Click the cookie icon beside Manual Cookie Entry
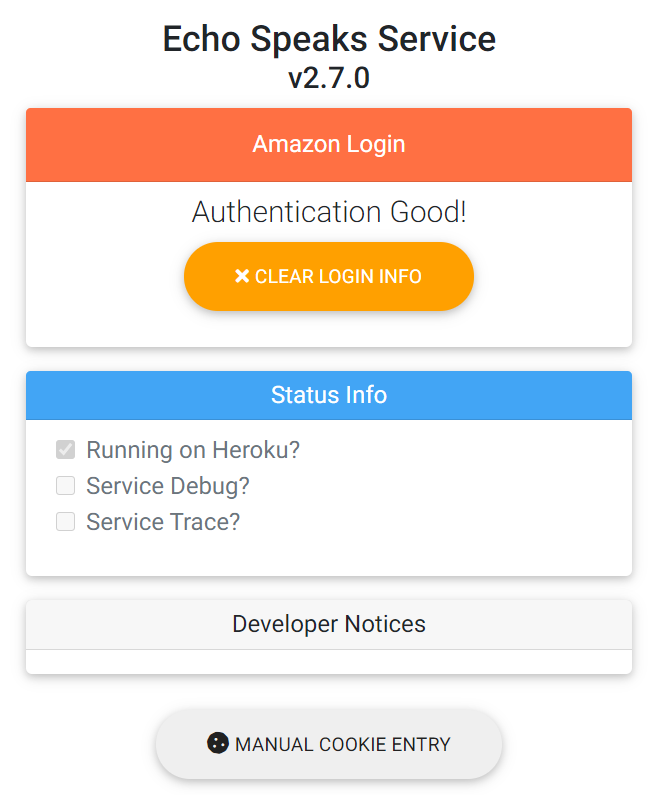The image size is (661, 795). pos(218,743)
